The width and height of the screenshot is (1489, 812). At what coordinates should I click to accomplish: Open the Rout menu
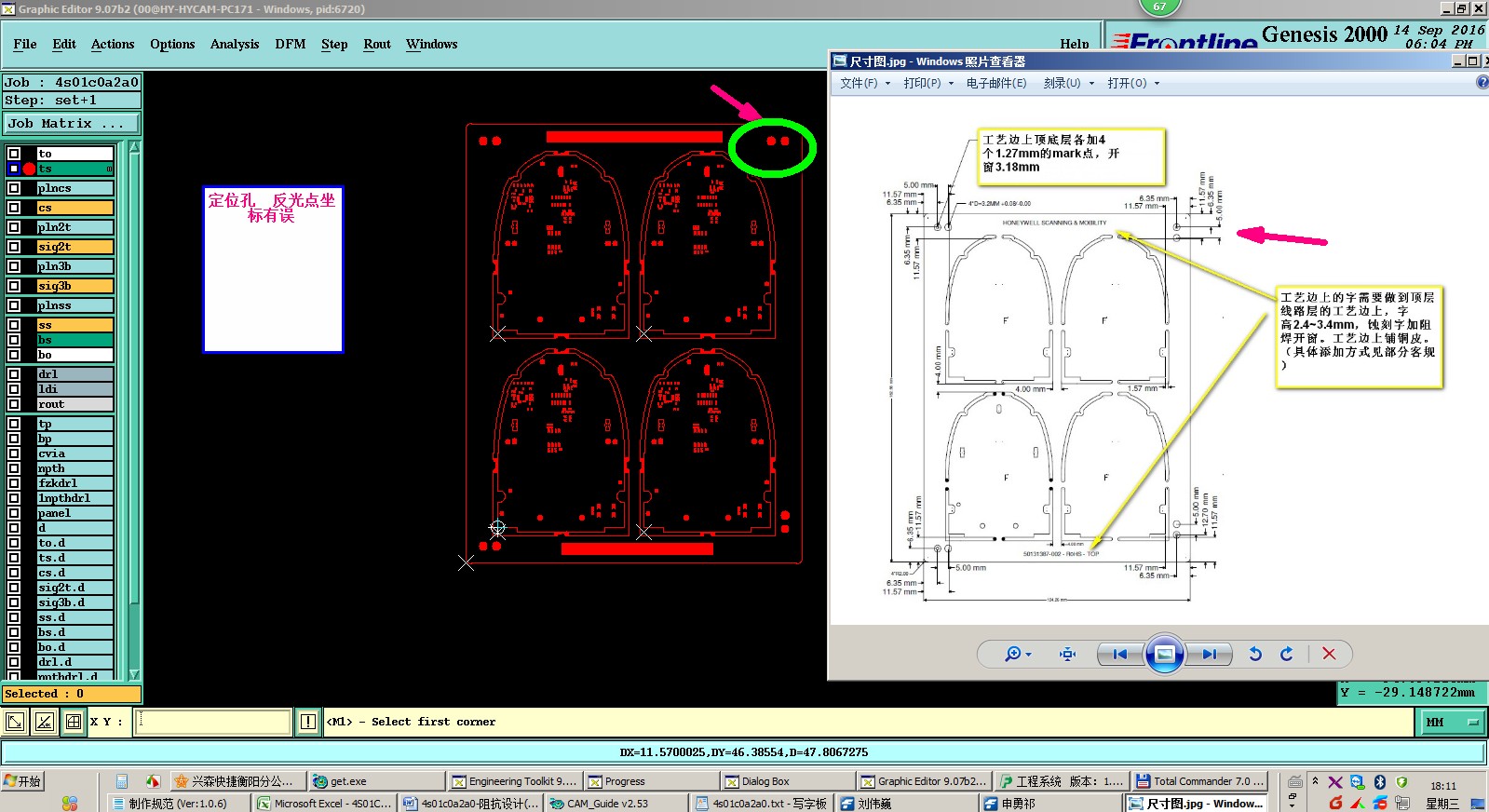click(x=377, y=44)
